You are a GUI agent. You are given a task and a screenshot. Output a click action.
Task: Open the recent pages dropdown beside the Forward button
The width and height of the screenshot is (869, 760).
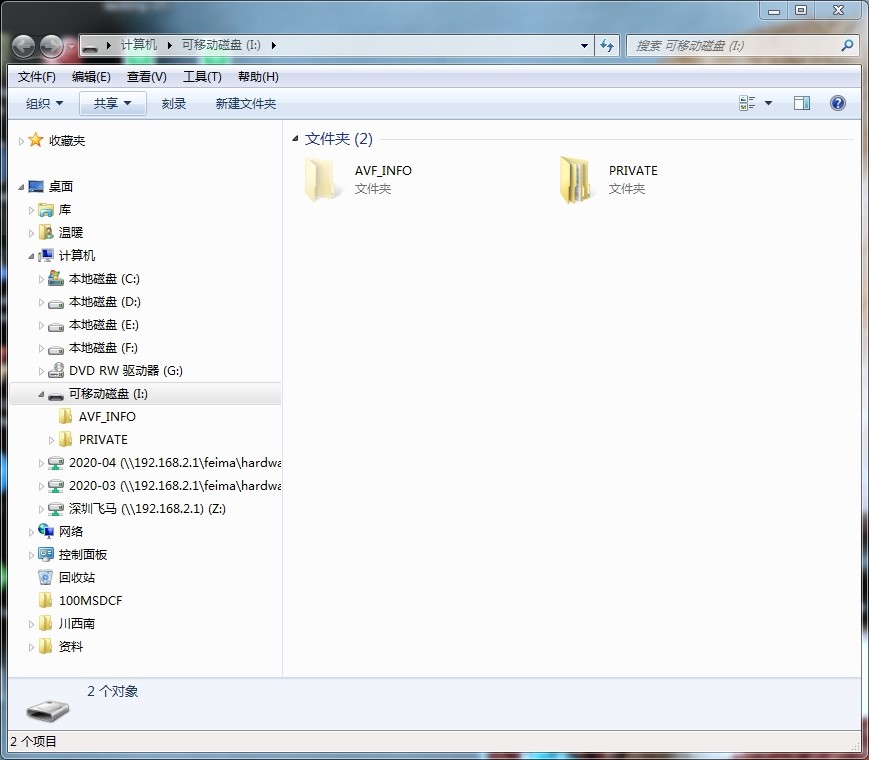[71, 47]
